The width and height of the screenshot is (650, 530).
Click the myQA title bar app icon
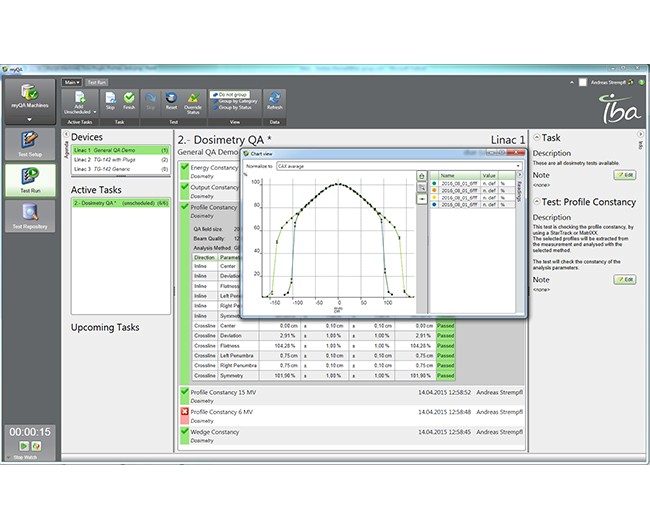tap(5, 69)
